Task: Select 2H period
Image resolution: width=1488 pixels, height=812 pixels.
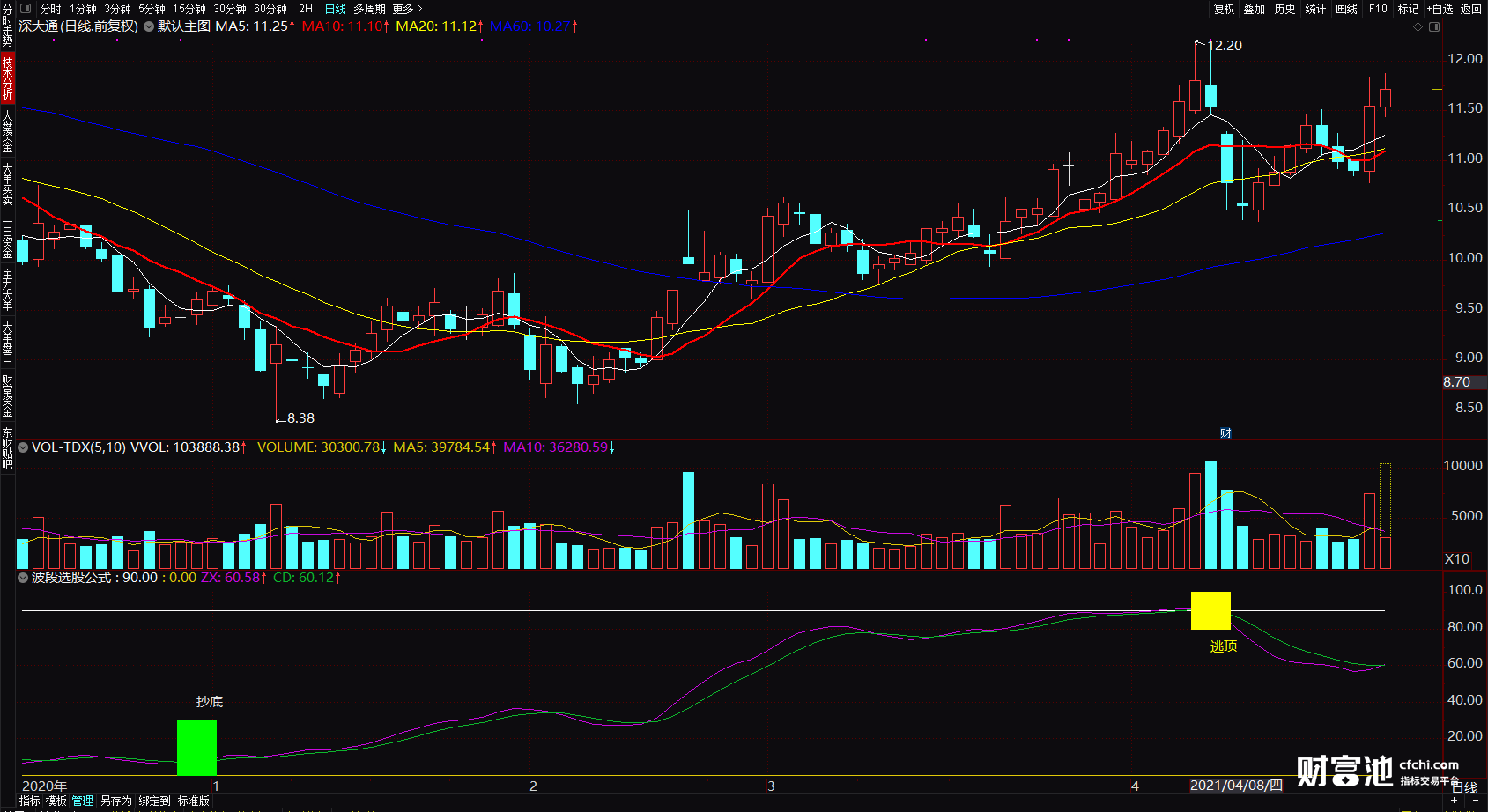Action: 306,9
